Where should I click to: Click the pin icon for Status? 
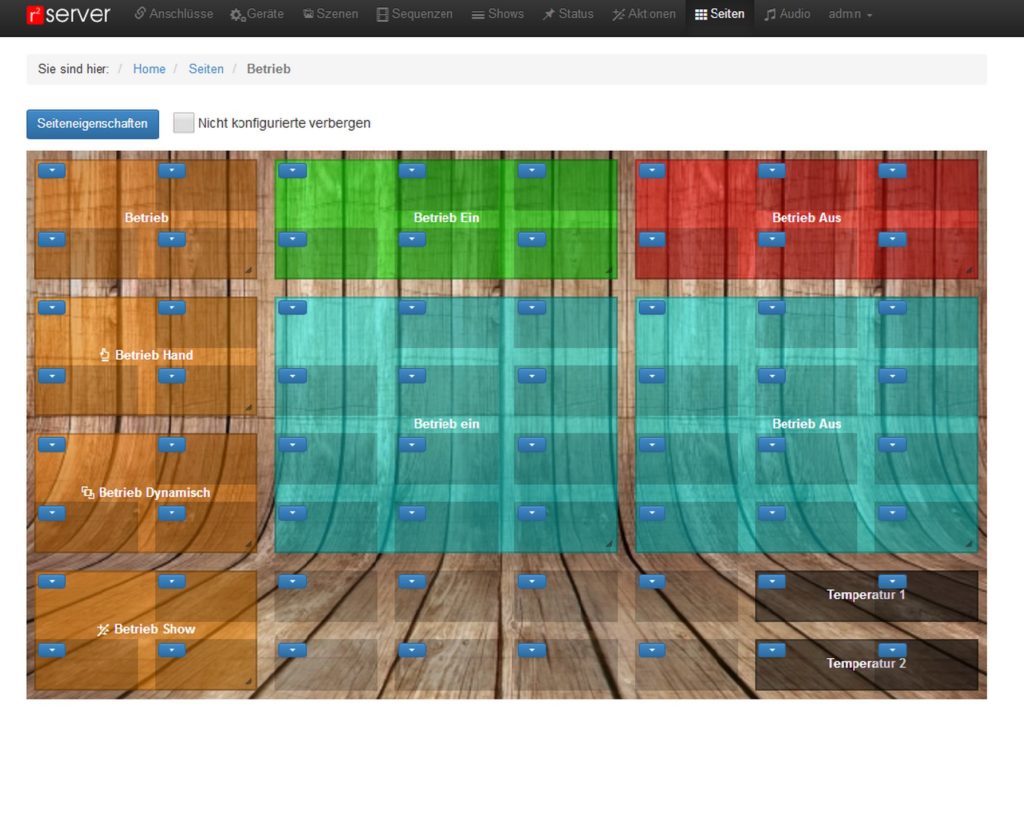tap(549, 14)
